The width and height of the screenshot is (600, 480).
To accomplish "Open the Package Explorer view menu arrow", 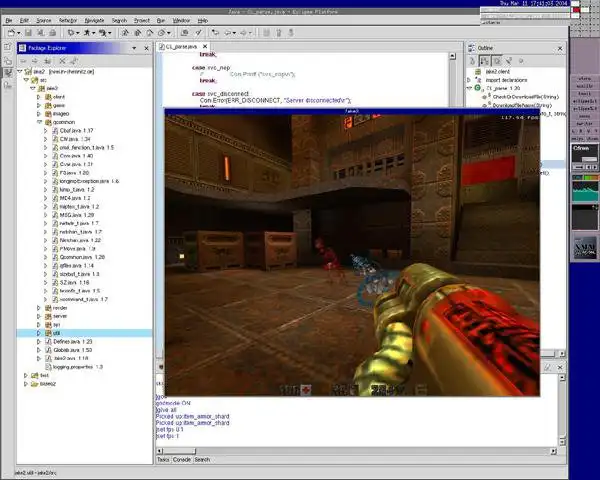I will click(x=134, y=48).
